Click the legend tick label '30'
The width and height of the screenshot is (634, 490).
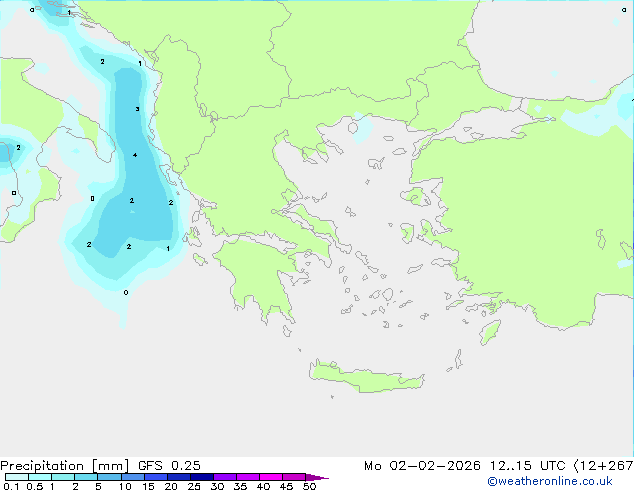coord(217,486)
